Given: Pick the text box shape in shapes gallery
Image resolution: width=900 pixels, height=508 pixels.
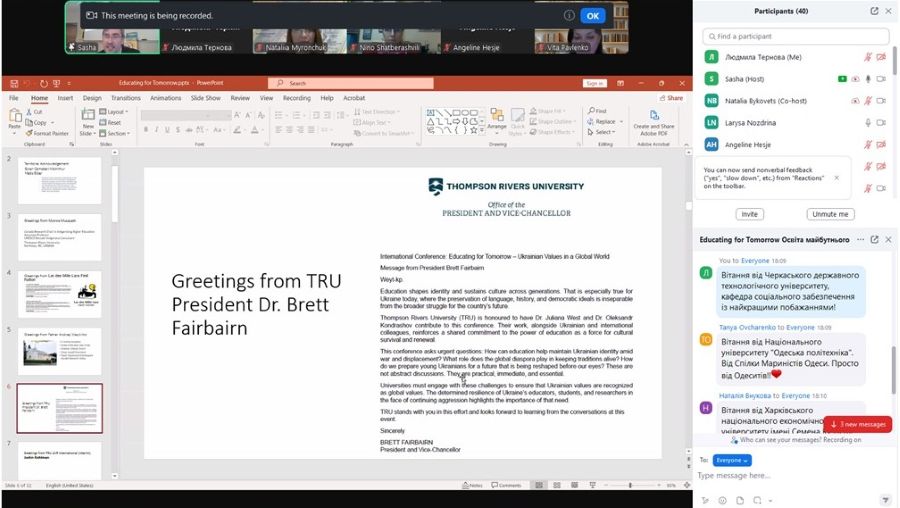Looking at the screenshot, I should tap(430, 113).
